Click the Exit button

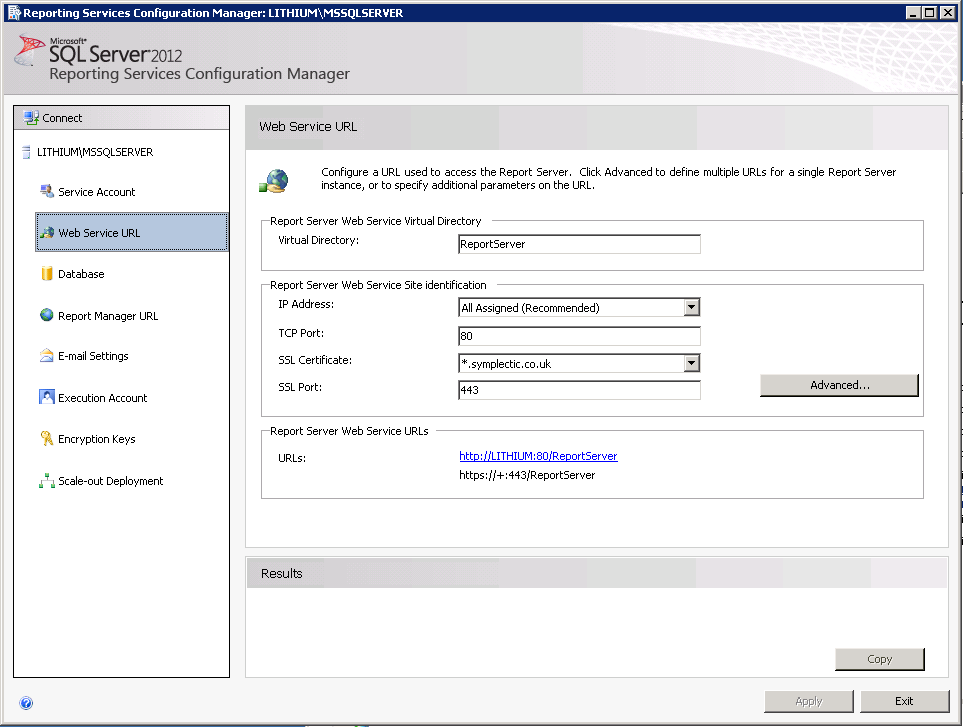904,701
